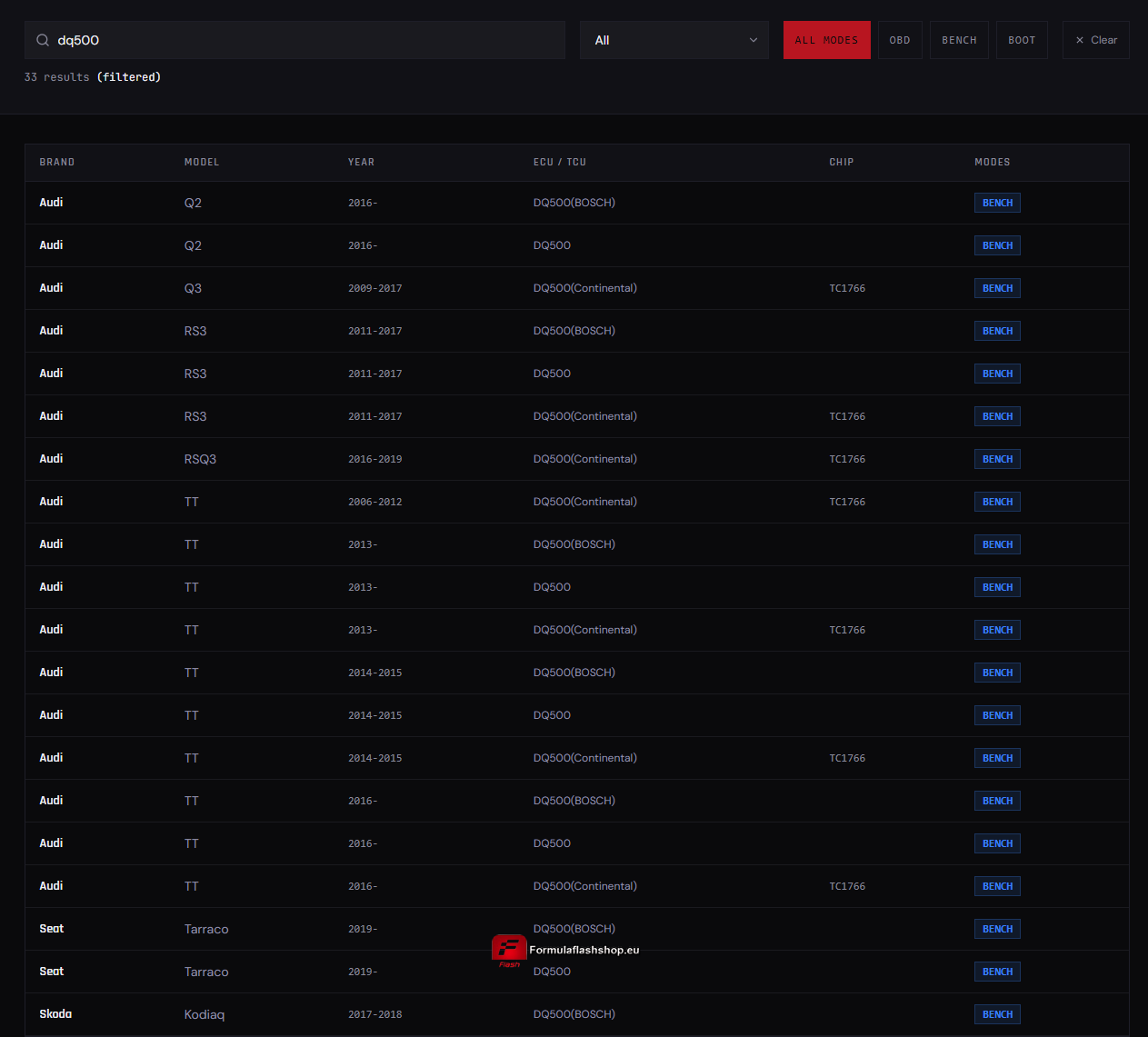Click DQ500(Continental) in the Q3 row
The width and height of the screenshot is (1148, 1037).
coord(585,288)
